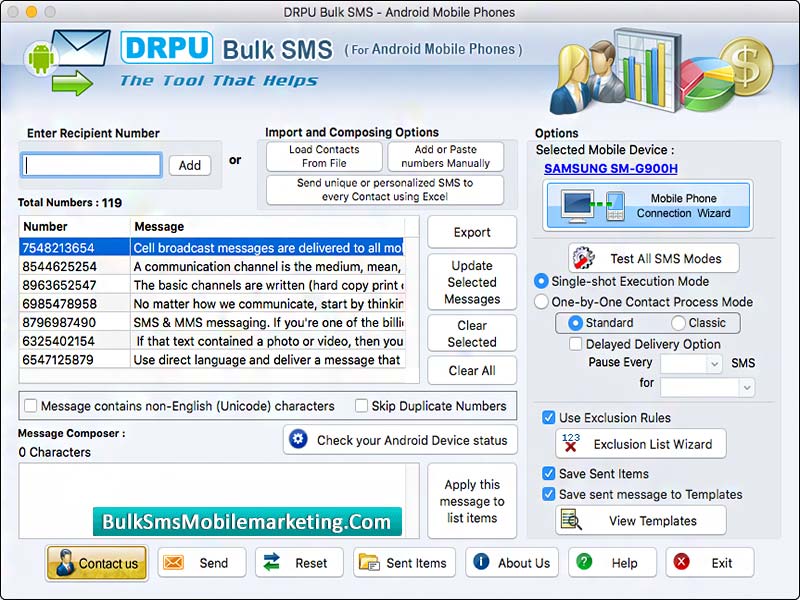Click Apply this message to list items
Viewport: 800px width, 600px height.
pyautogui.click(x=472, y=501)
